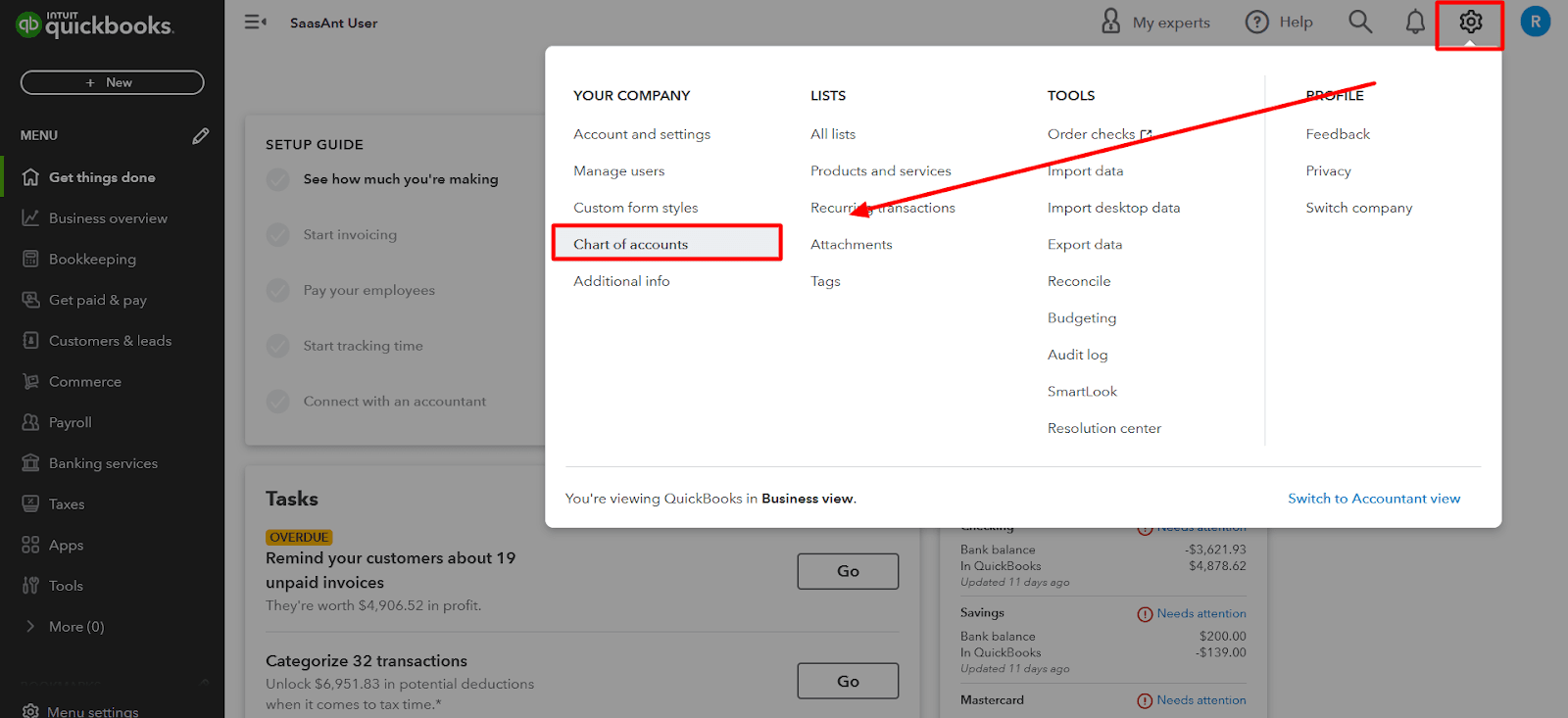Click the user avatar R
Screen dimensions: 1568x718
(1535, 22)
